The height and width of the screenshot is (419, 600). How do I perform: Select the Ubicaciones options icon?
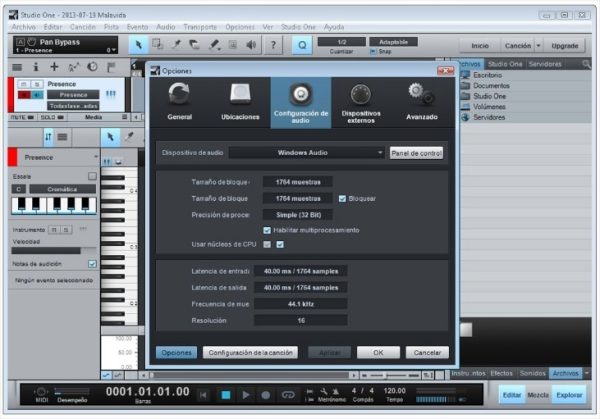pos(239,101)
